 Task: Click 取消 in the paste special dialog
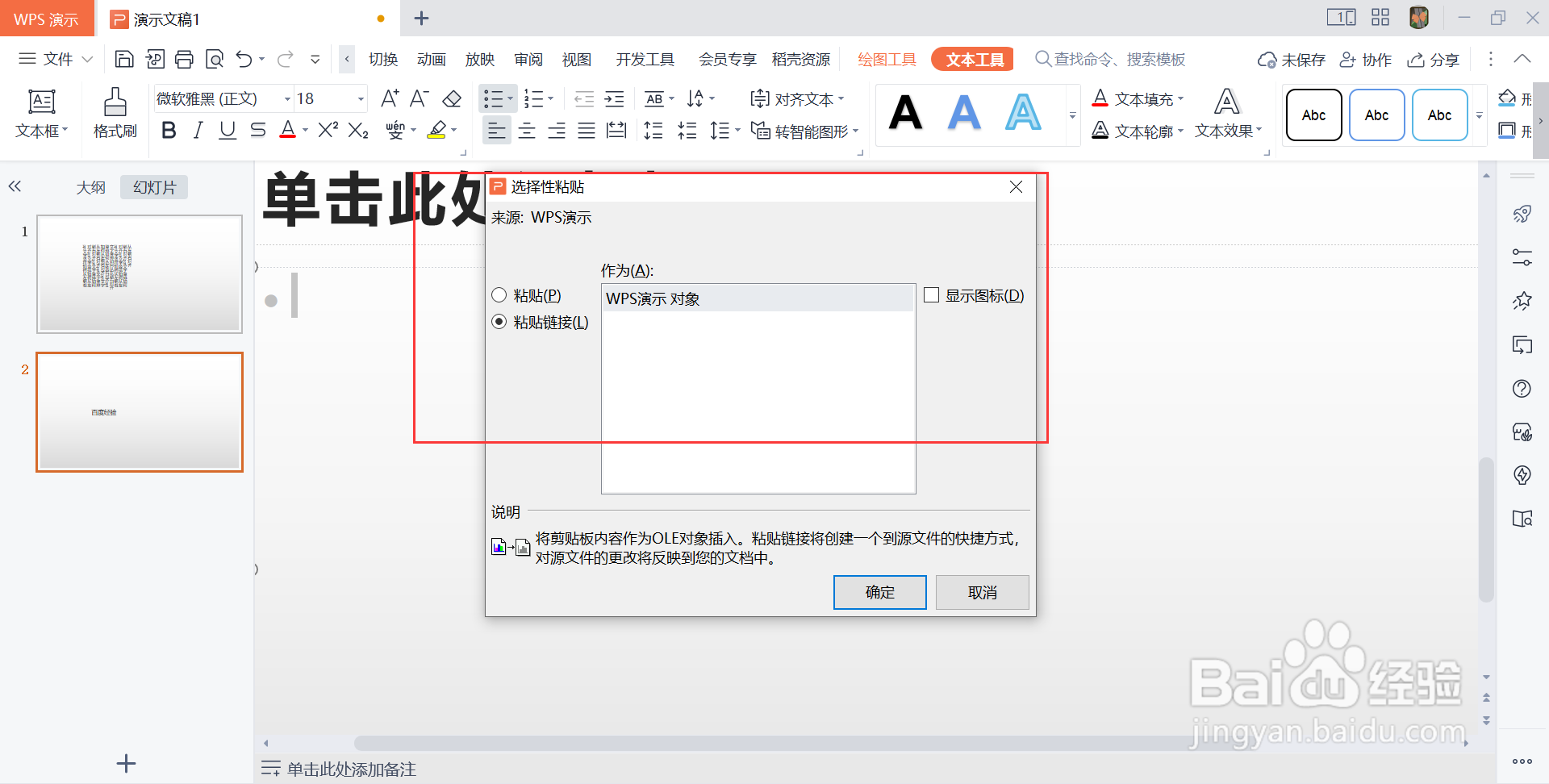[x=982, y=592]
